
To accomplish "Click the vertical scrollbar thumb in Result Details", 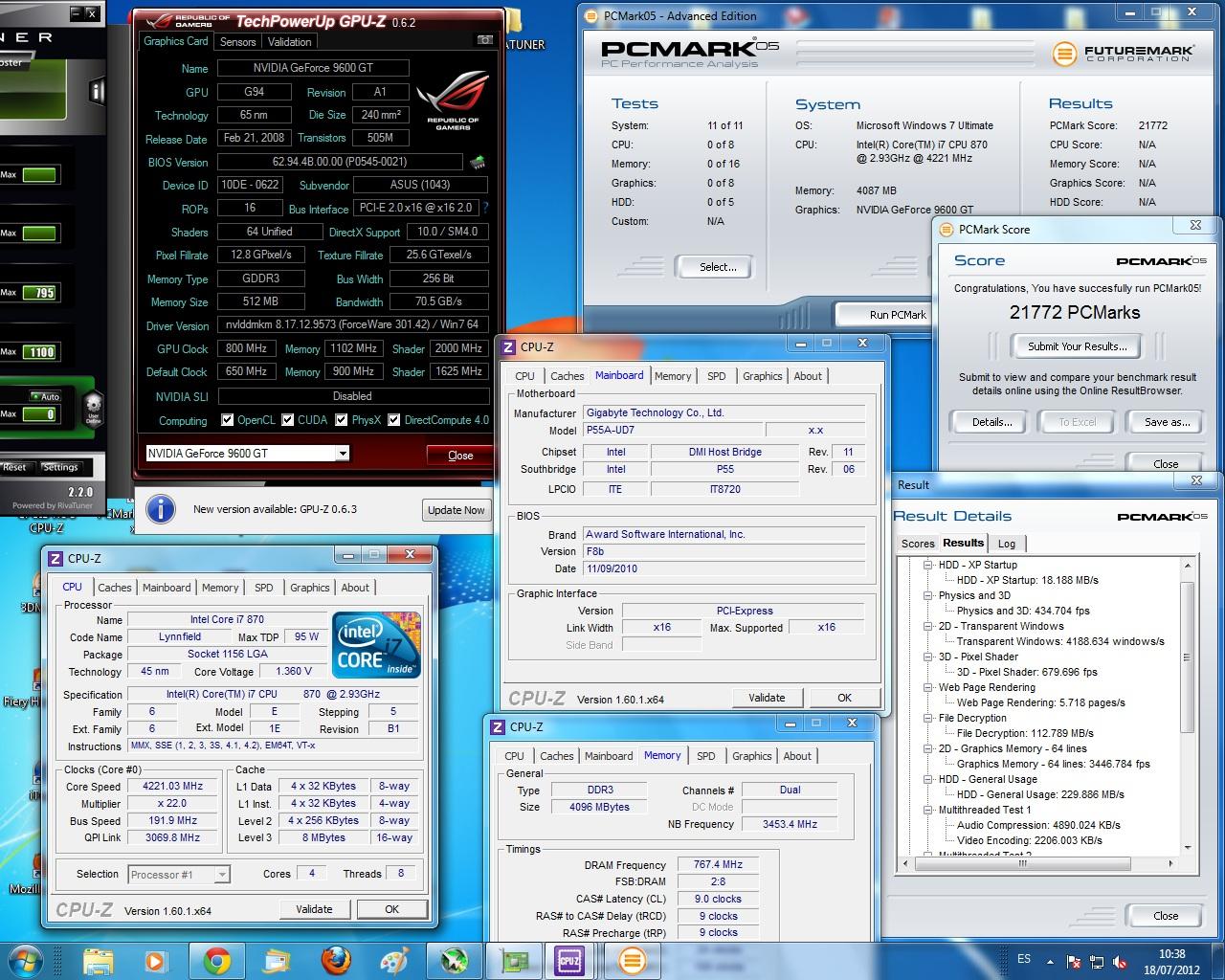I will 1188,657.
